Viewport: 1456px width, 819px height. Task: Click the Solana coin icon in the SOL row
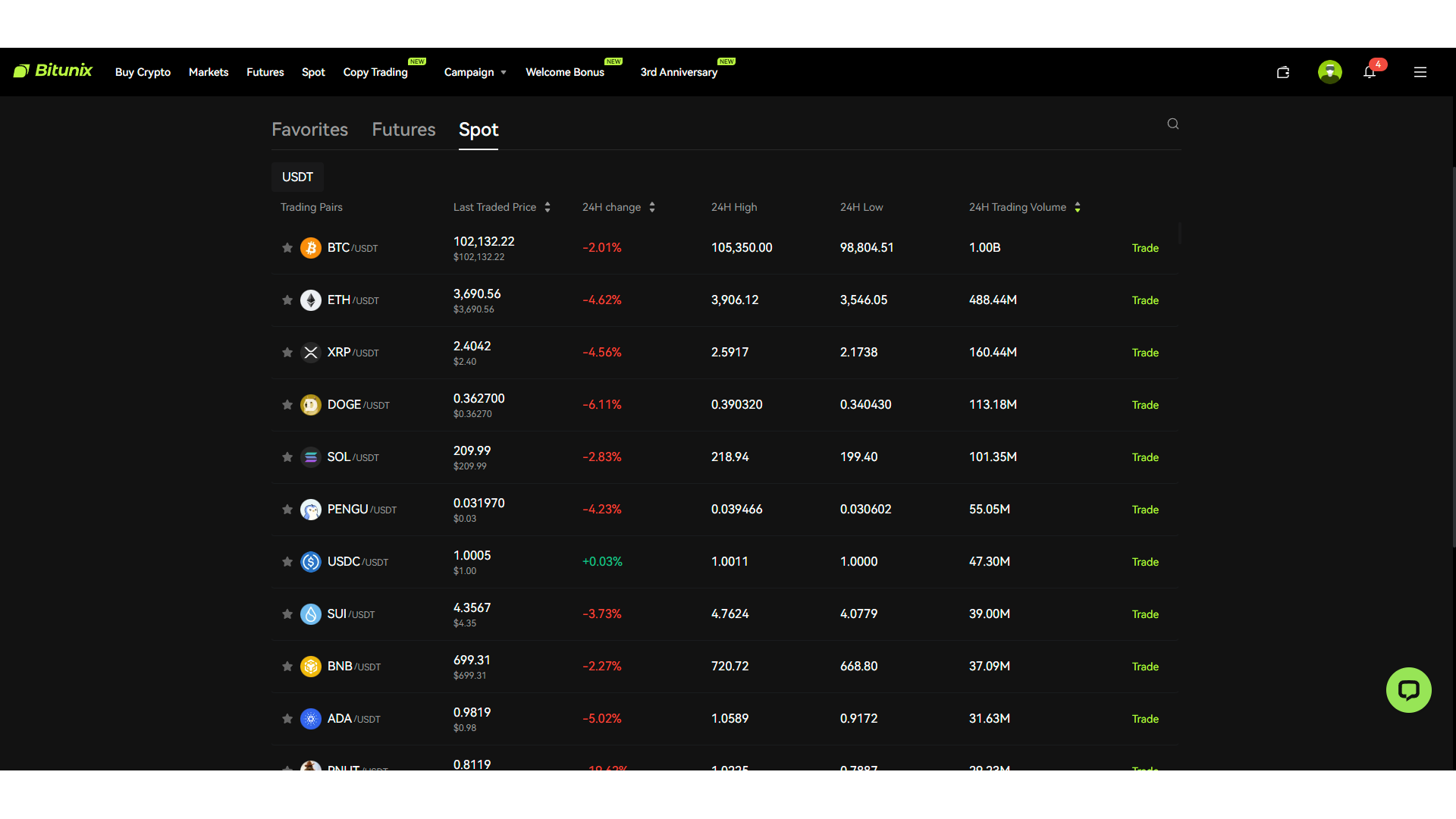[310, 457]
